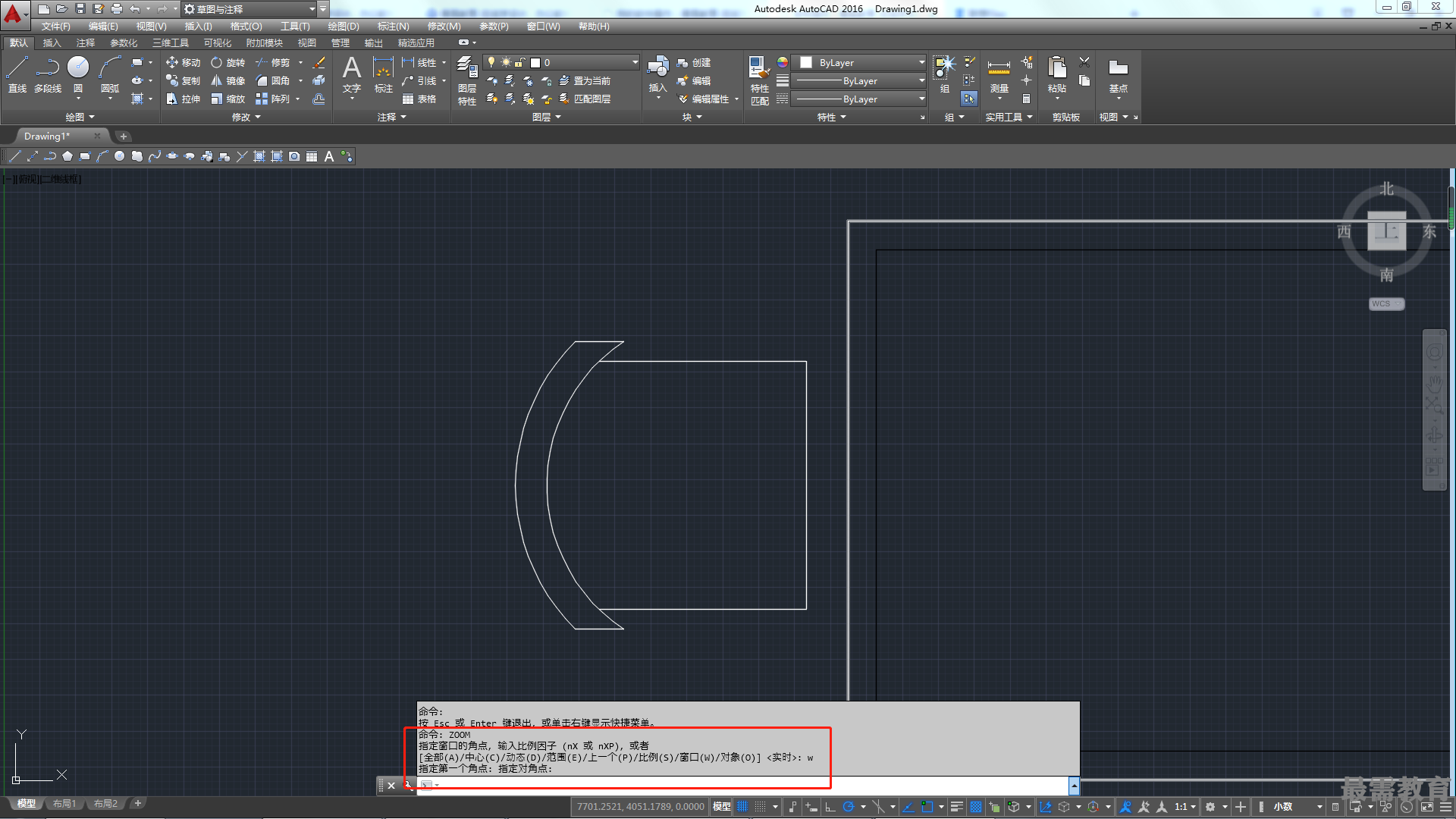This screenshot has height=819, width=1456.
Task: Click the Explode tool icon
Action: coord(319,80)
